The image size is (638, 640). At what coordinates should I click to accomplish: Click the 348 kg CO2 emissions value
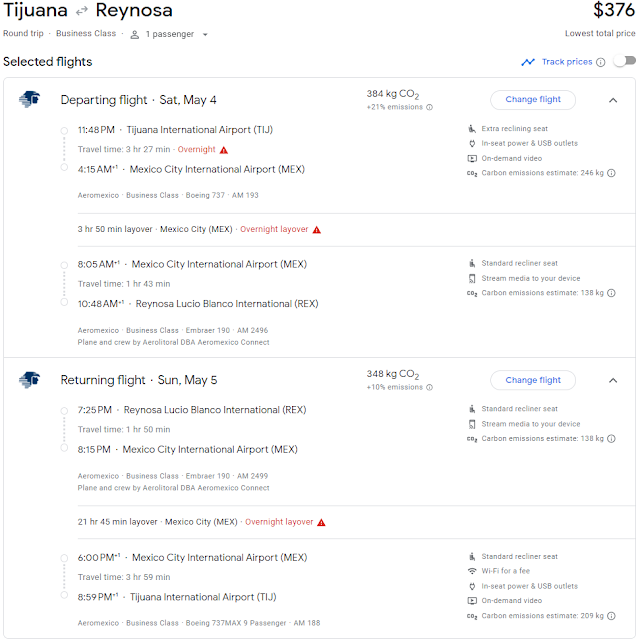tap(393, 374)
